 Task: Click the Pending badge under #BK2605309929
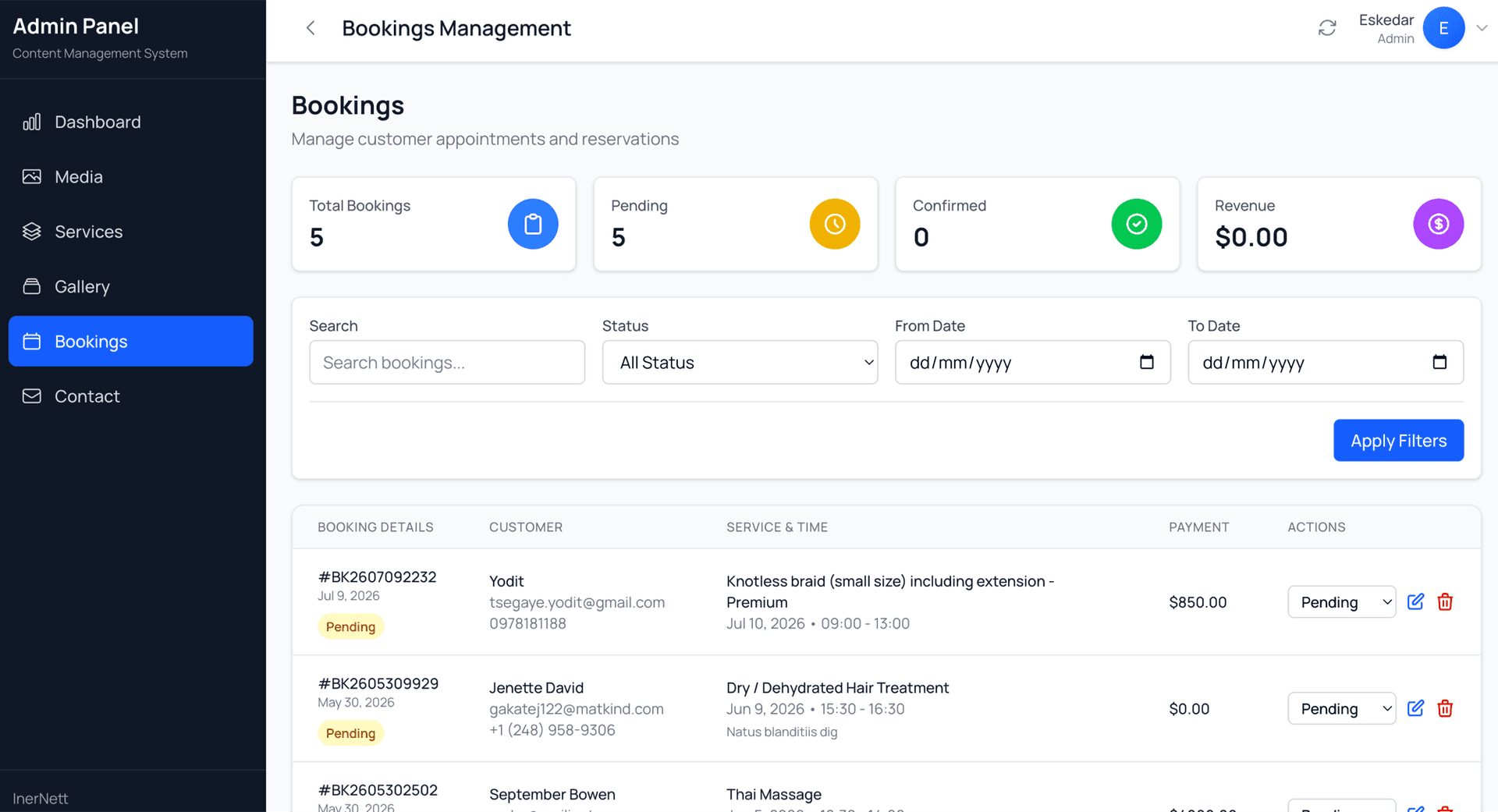pos(350,733)
